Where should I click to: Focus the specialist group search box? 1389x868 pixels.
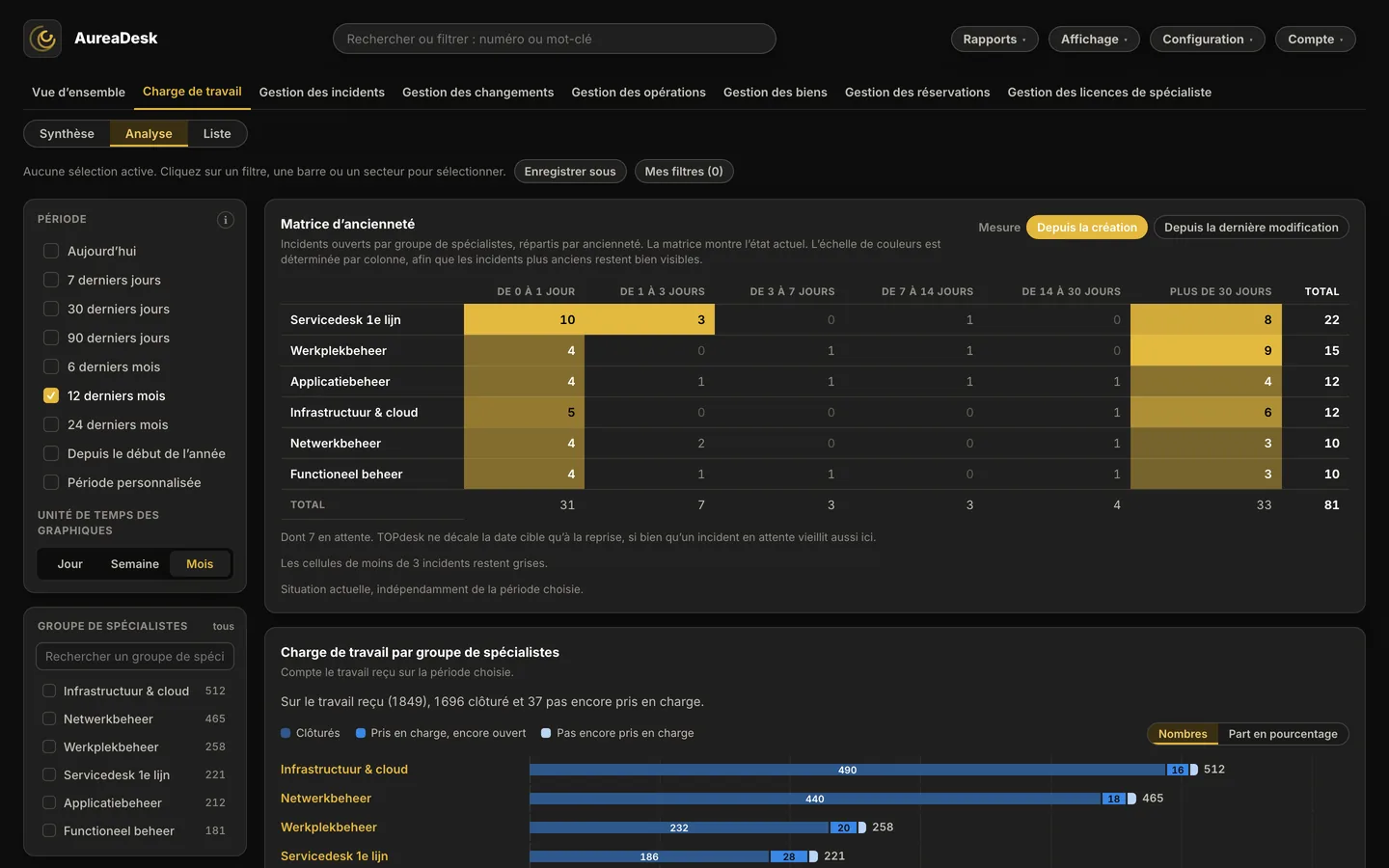tap(135, 656)
